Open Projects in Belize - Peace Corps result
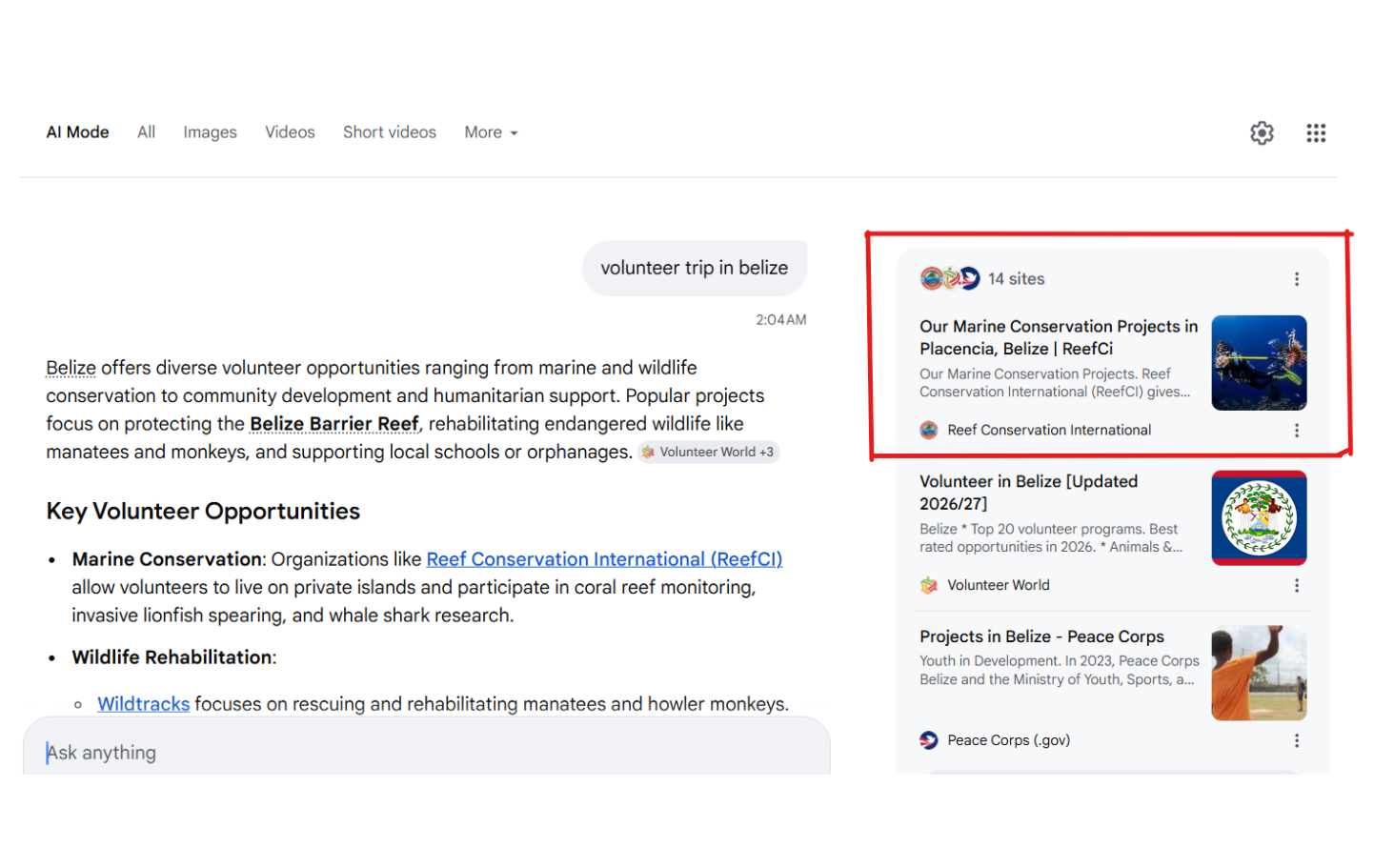The height and width of the screenshot is (868, 1374). 1041,636
